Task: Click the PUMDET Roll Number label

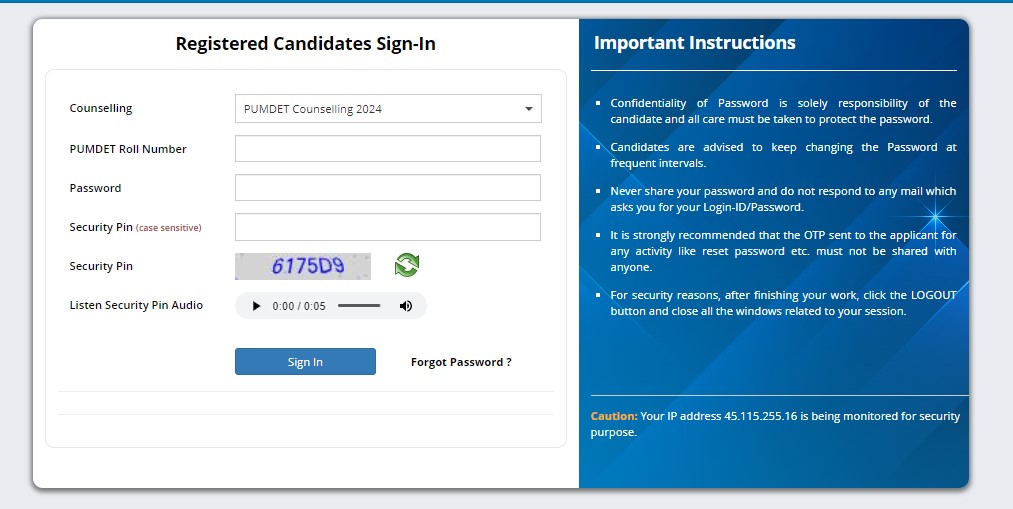Action: pyautogui.click(x=128, y=149)
